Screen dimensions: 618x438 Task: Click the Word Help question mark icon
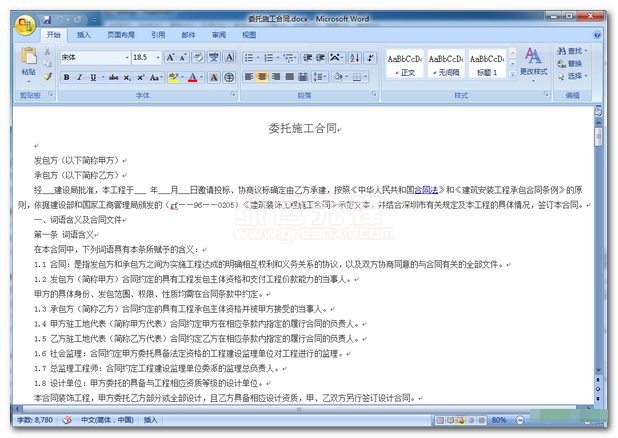pos(599,35)
